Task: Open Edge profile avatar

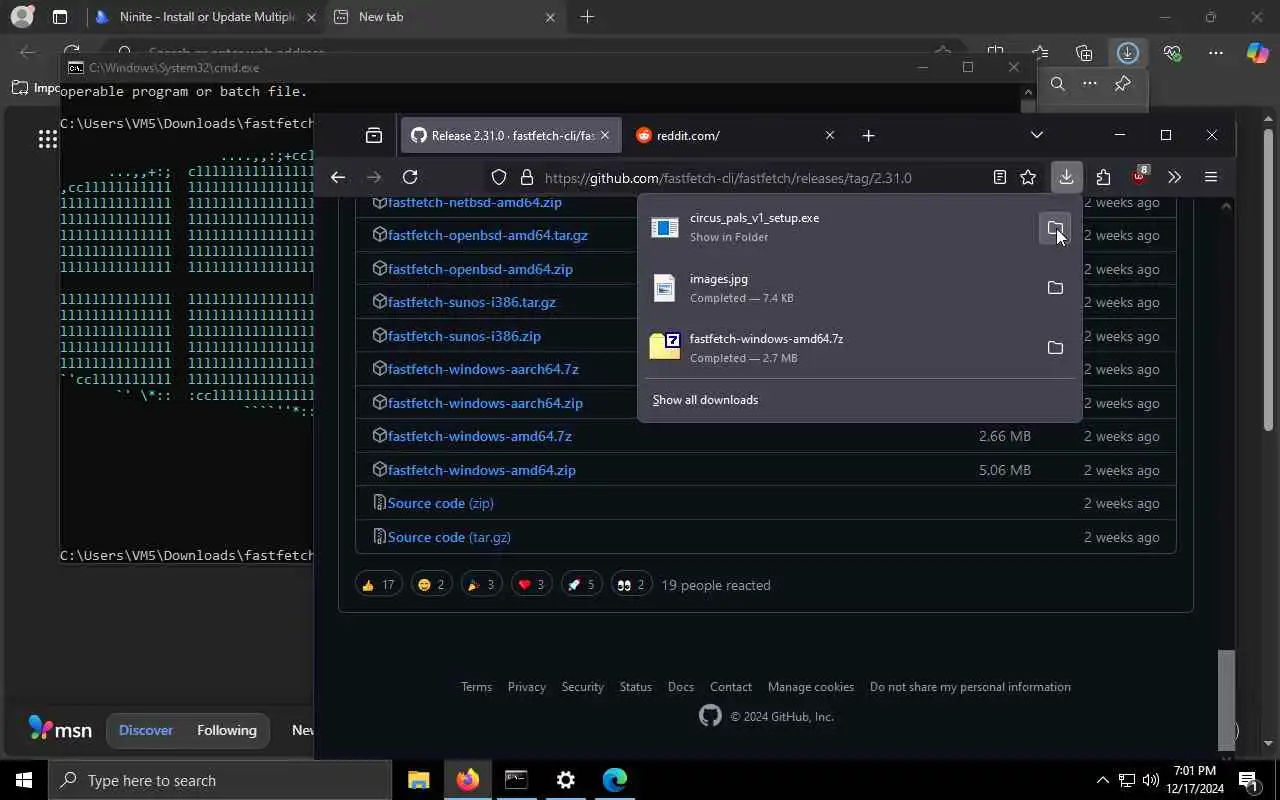Action: pos(22,17)
